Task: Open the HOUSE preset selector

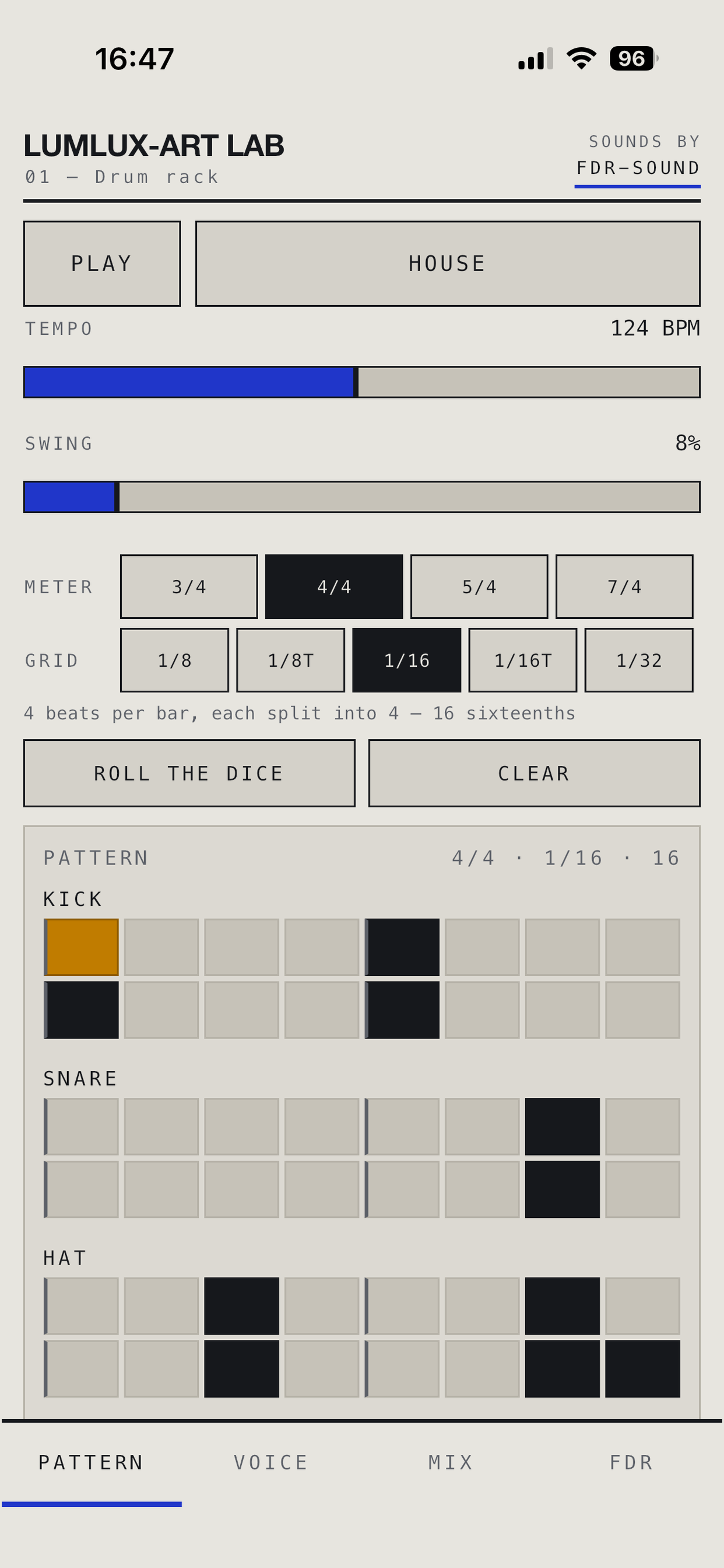Action: click(x=448, y=264)
